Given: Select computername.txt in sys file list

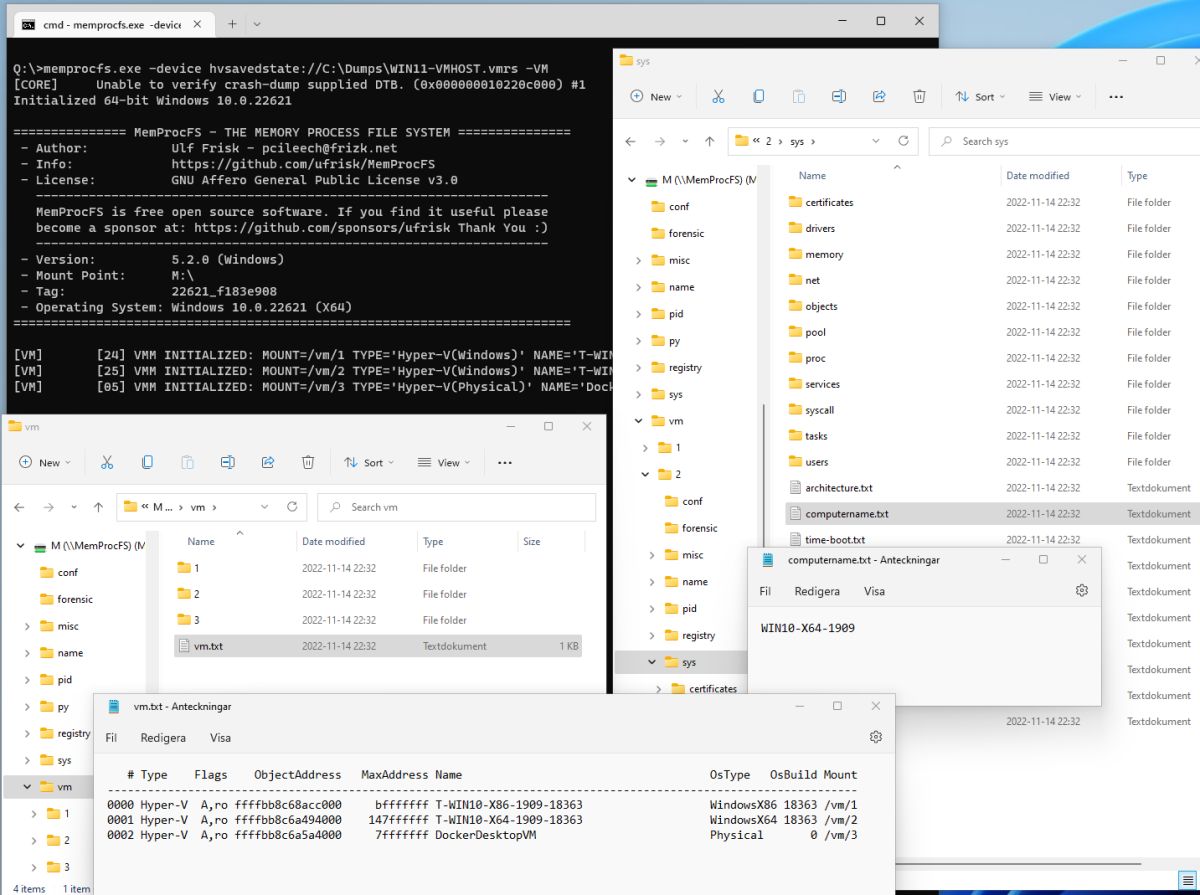Looking at the screenshot, I should point(846,514).
